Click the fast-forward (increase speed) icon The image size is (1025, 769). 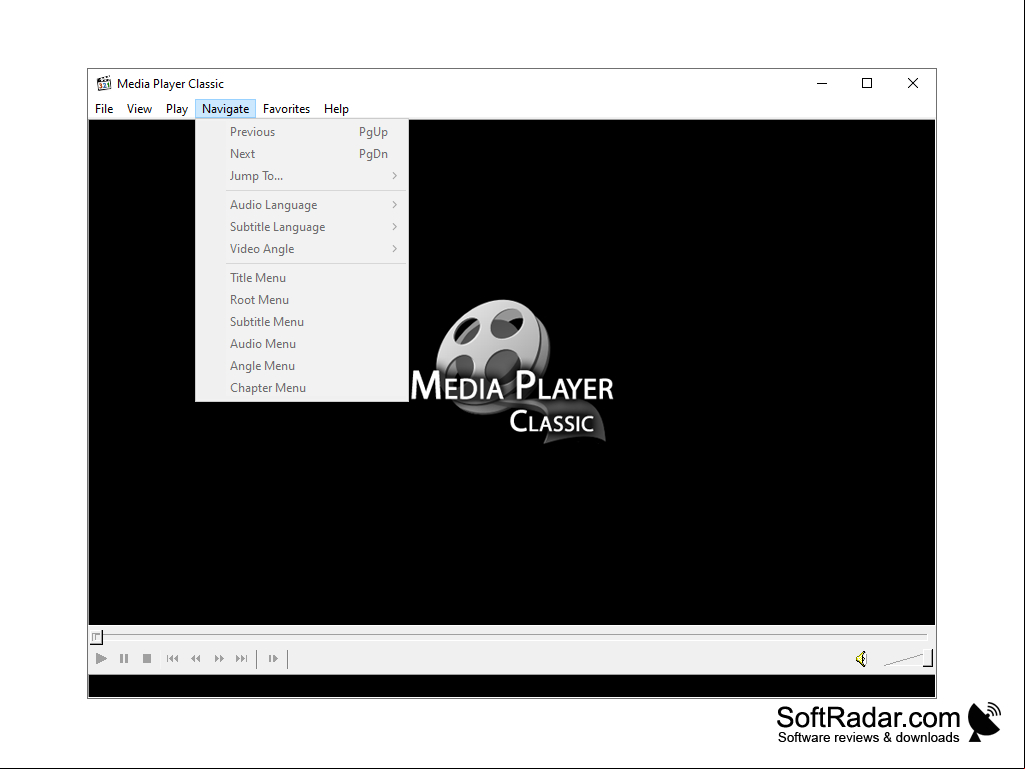(x=219, y=658)
